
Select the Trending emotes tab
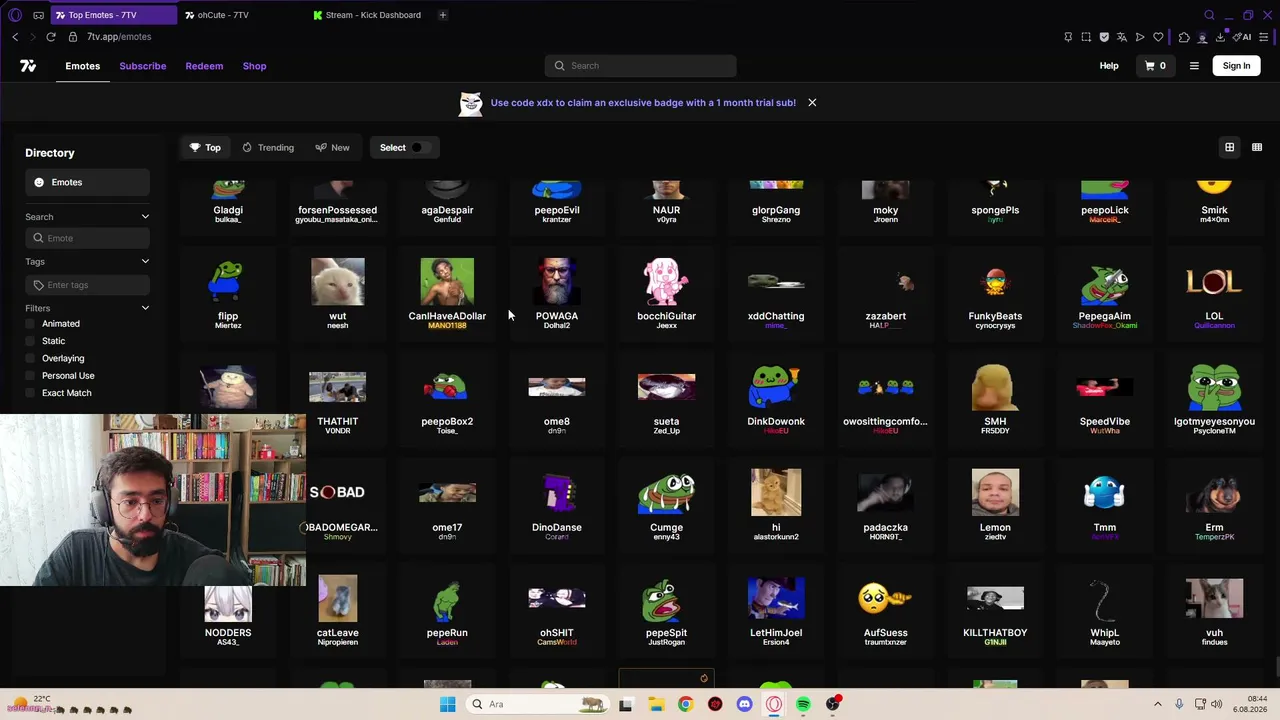[x=268, y=148]
